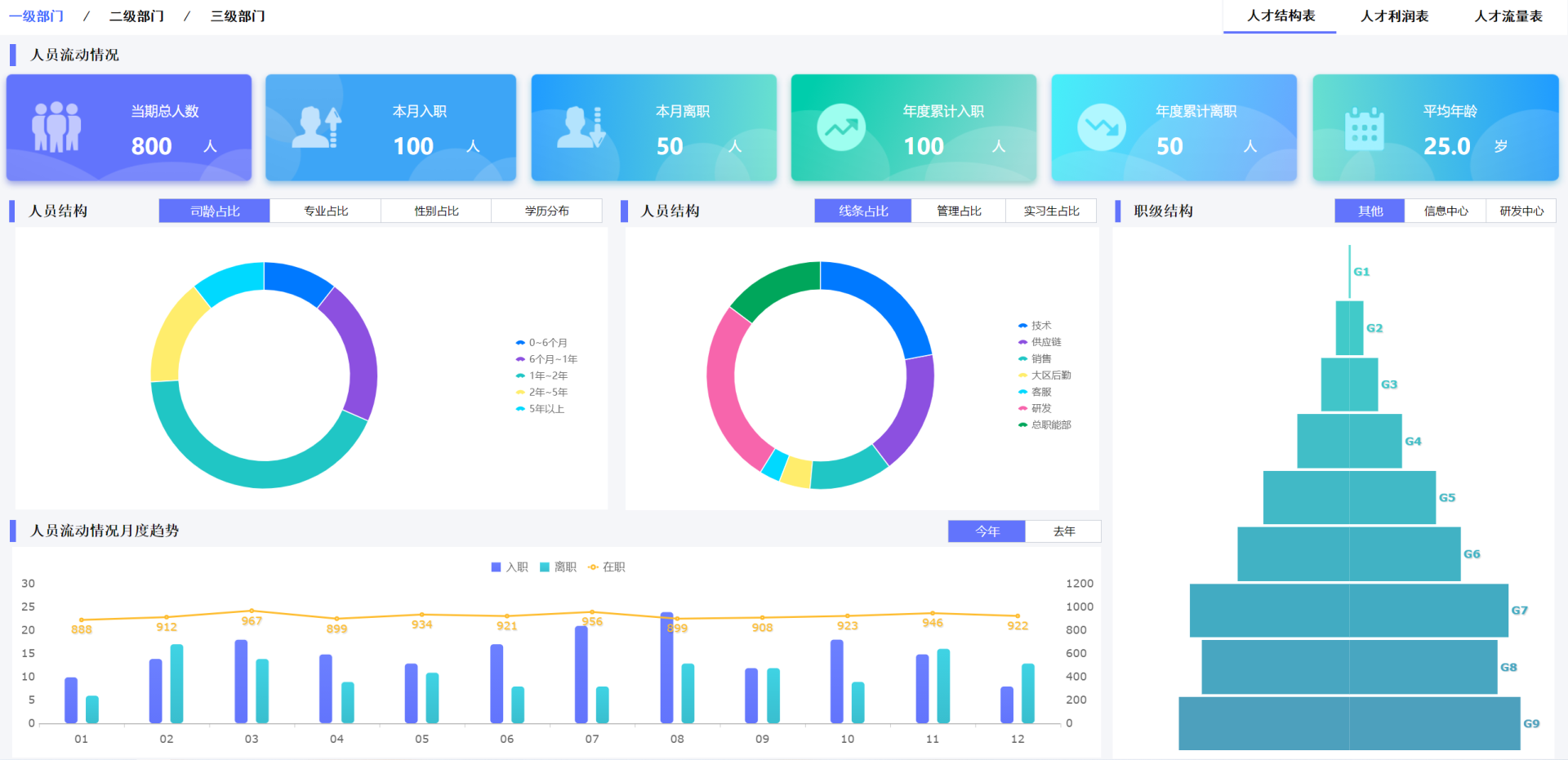This screenshot has width=1568, height=760.
Task: Click the upward trend icon on 年度累计入职 card
Action: coord(841,127)
